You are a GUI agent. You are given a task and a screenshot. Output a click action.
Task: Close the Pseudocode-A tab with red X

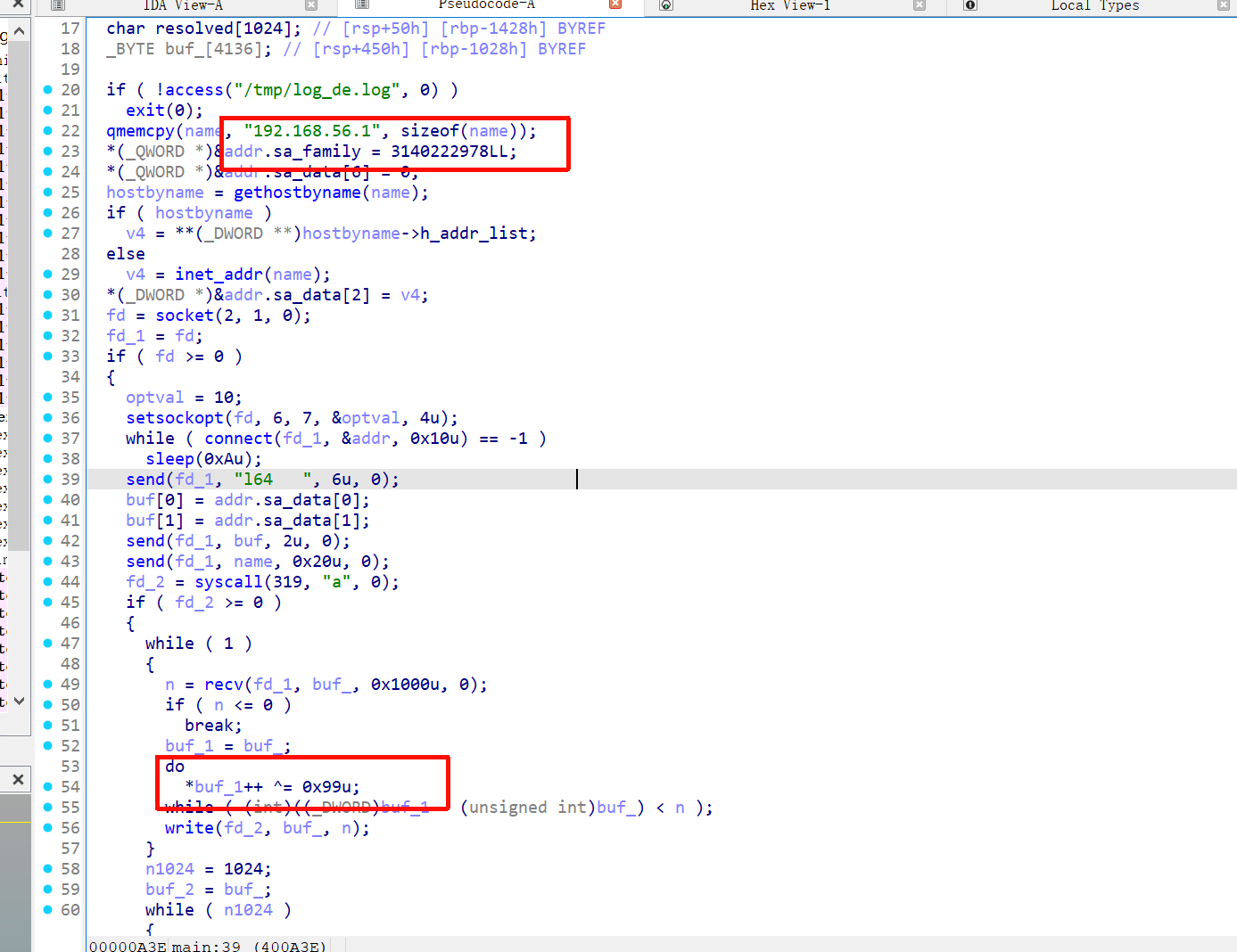pos(615,5)
